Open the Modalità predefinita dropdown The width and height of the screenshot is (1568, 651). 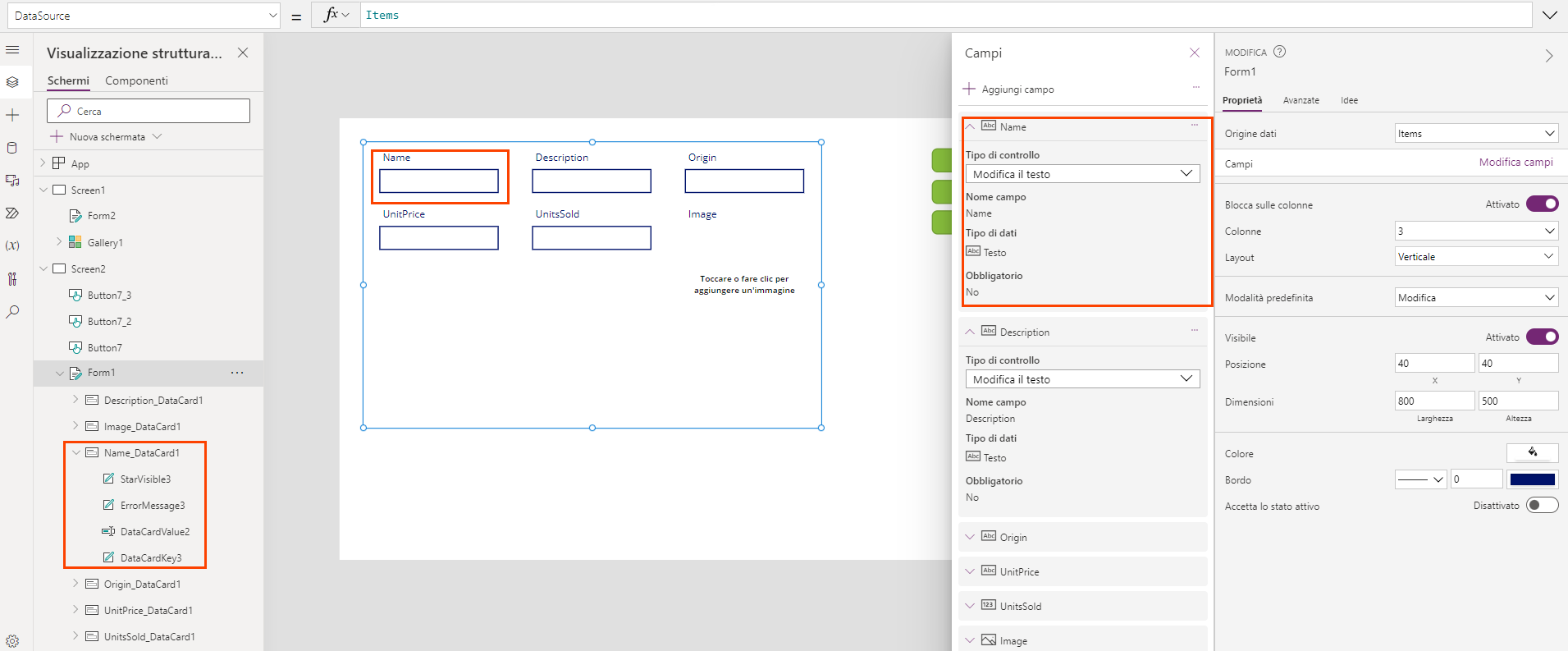tap(1477, 297)
